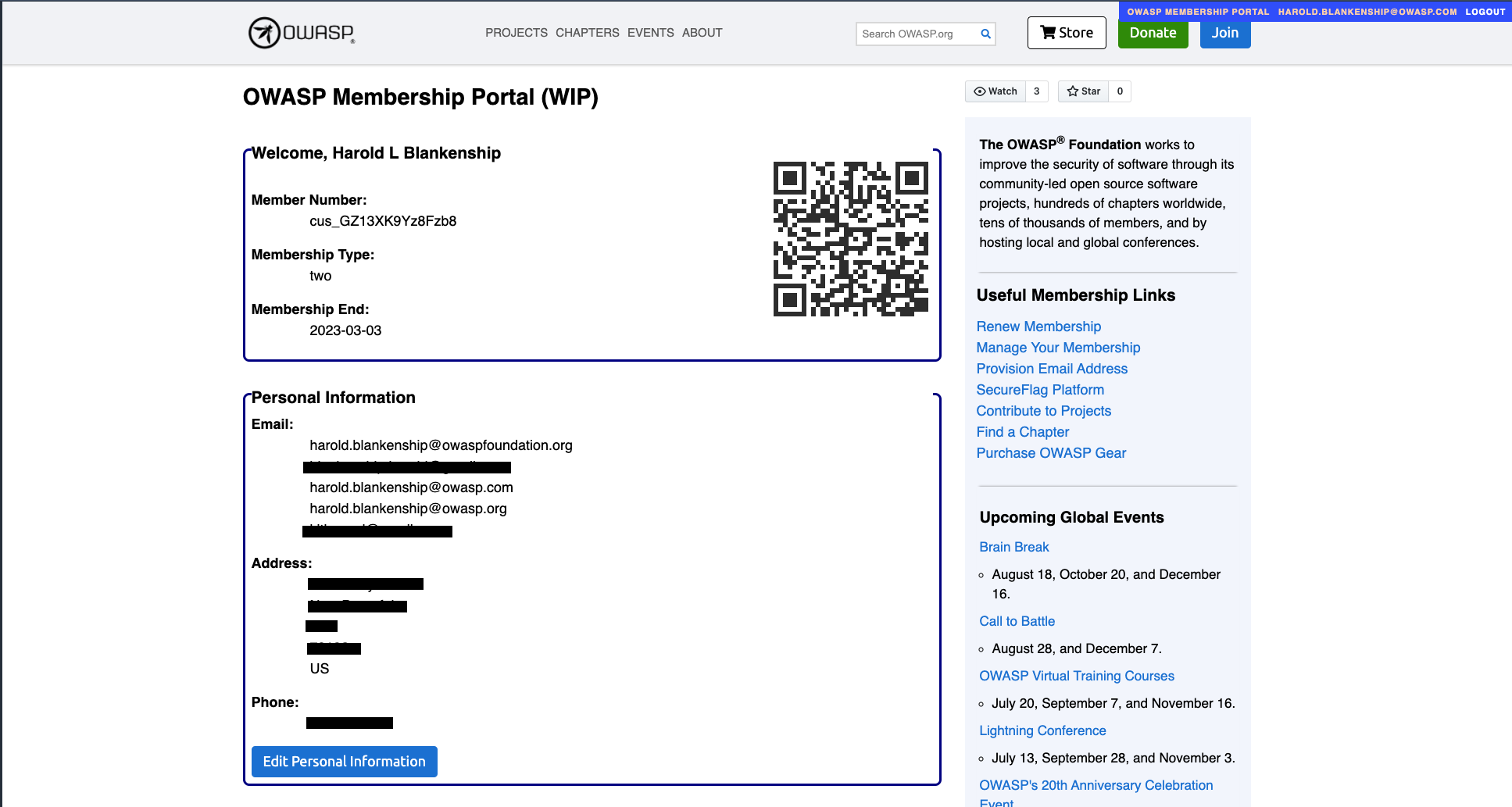Select member number cus_GZ13XK9Yz8Fzb8
1512x807 pixels.
383,221
